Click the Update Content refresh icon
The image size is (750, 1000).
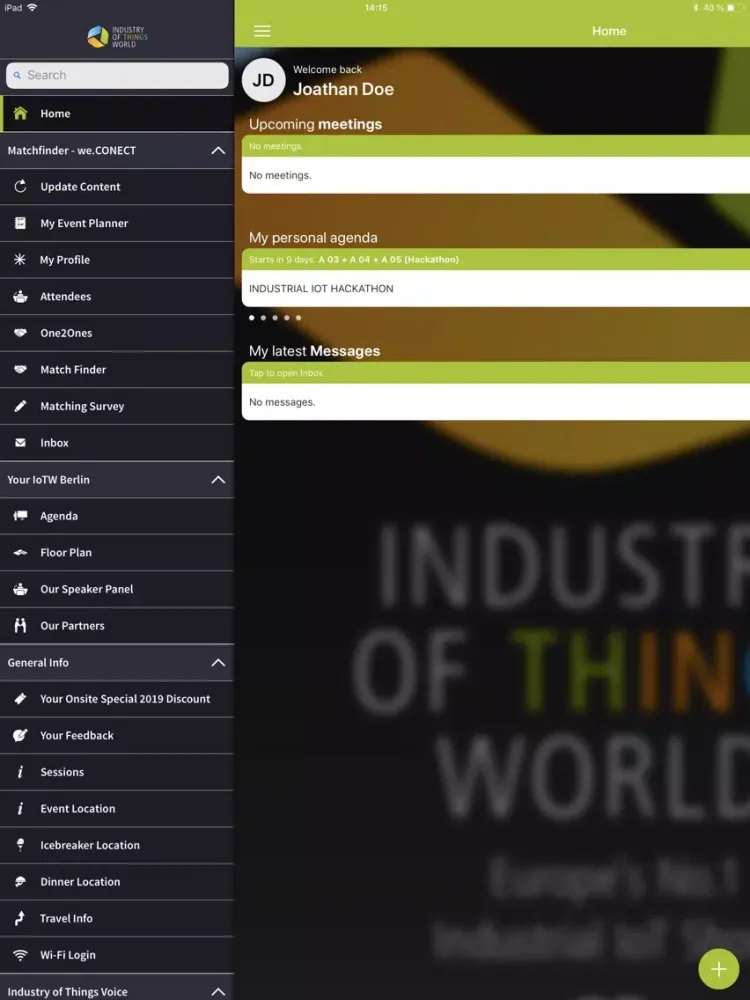click(x=20, y=186)
